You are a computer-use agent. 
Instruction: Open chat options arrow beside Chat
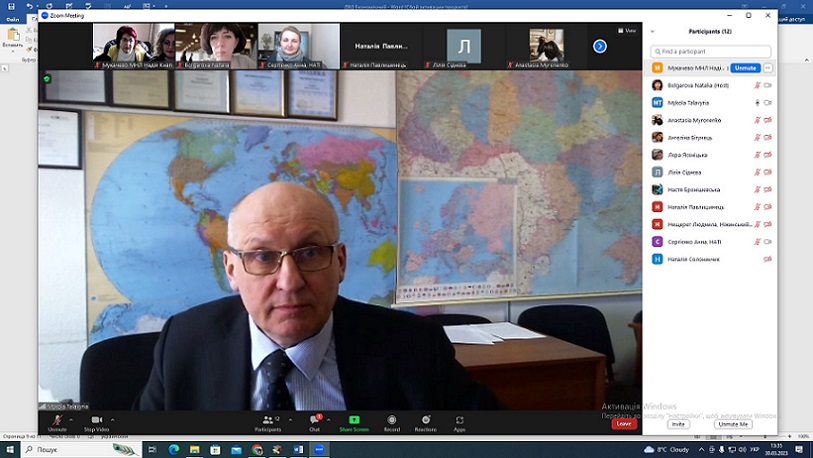point(329,420)
